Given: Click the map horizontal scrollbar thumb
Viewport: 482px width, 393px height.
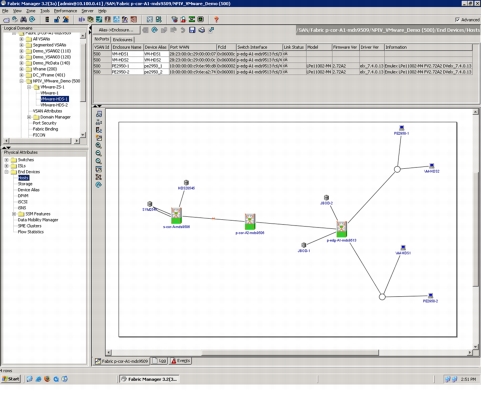Looking at the screenshot, I should tap(290, 352).
